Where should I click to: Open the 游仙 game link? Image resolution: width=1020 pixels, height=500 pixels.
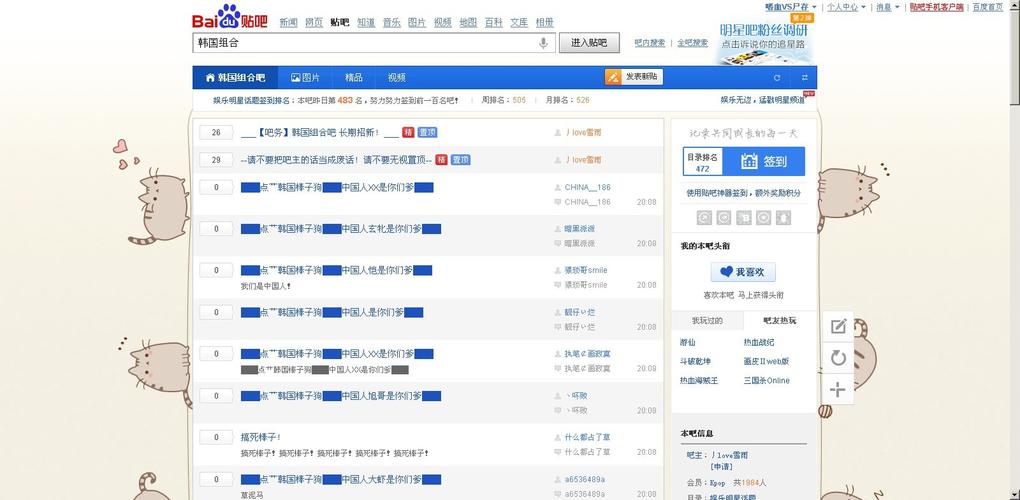[x=688, y=342]
